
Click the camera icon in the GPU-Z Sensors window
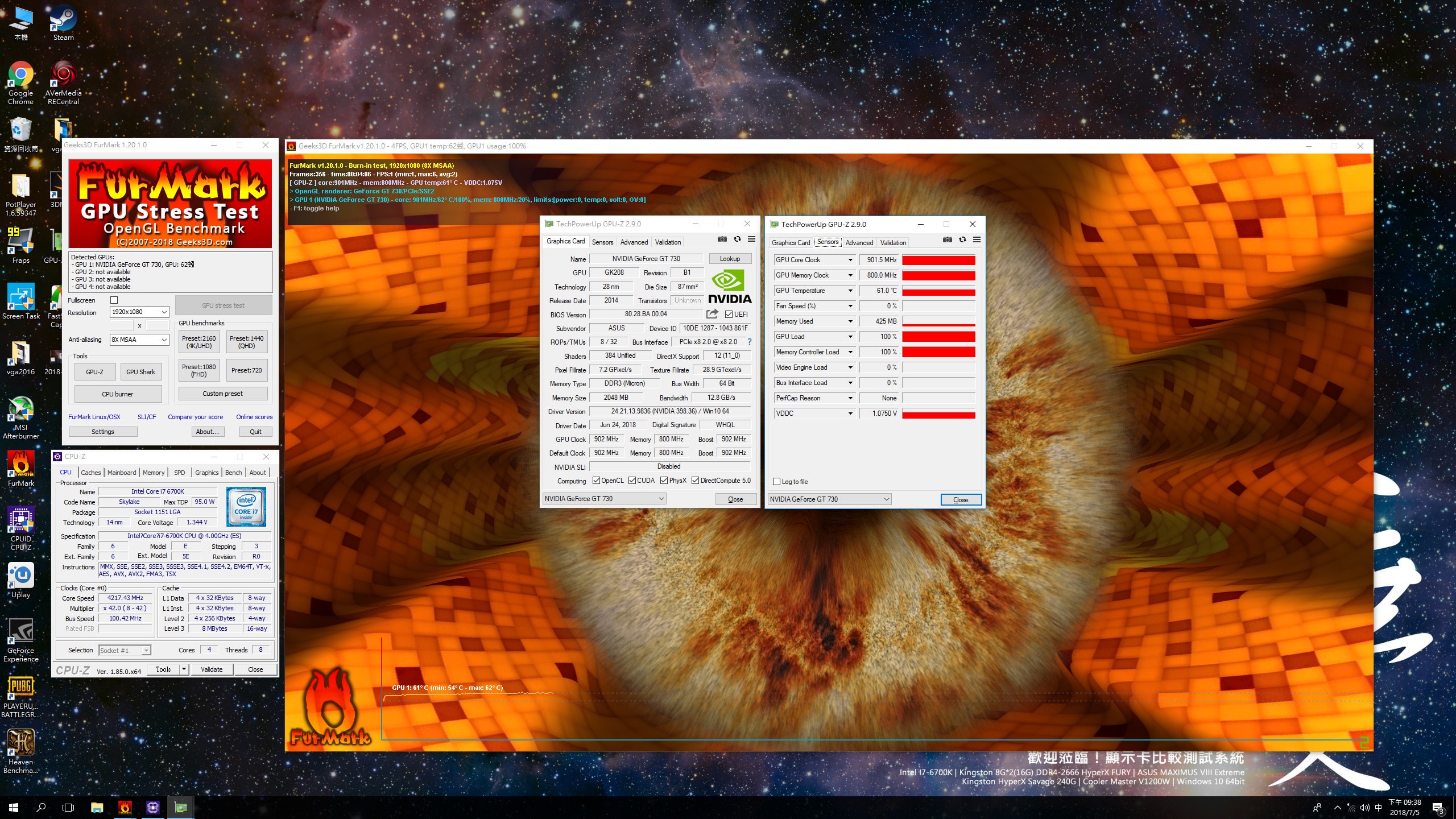(947, 240)
